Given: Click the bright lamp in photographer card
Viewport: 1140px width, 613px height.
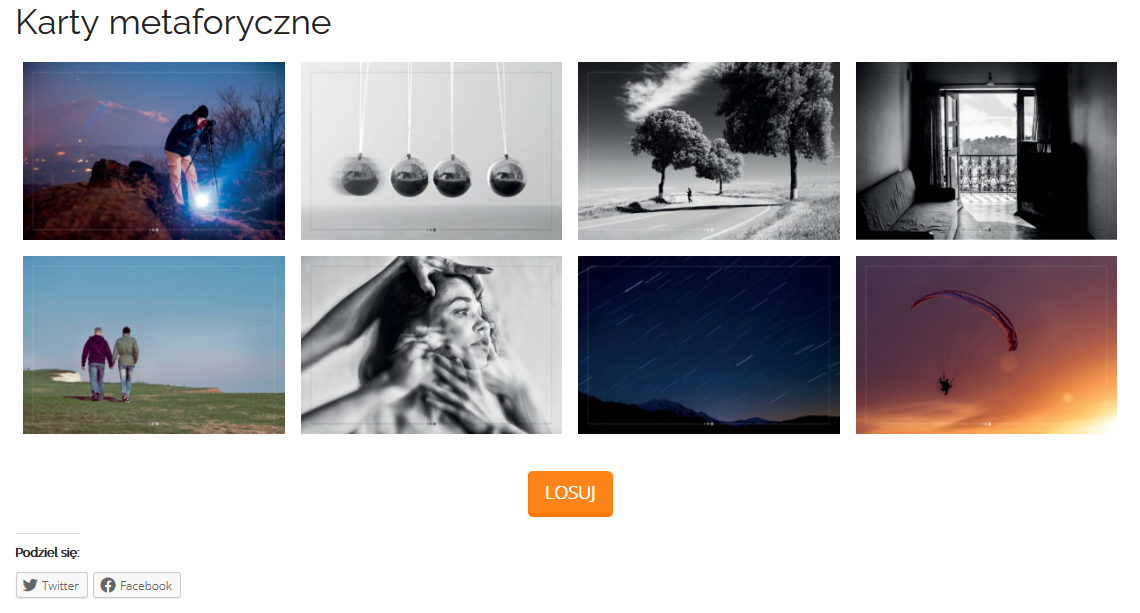Looking at the screenshot, I should pos(202,200).
